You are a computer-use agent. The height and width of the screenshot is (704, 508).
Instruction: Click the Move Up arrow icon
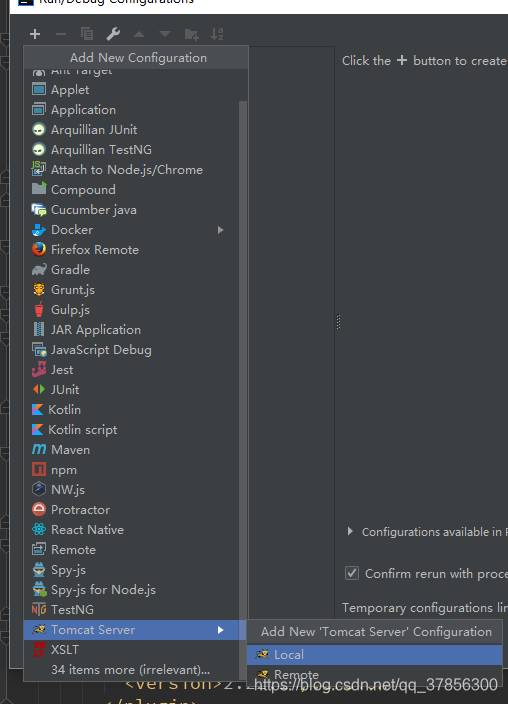(139, 34)
